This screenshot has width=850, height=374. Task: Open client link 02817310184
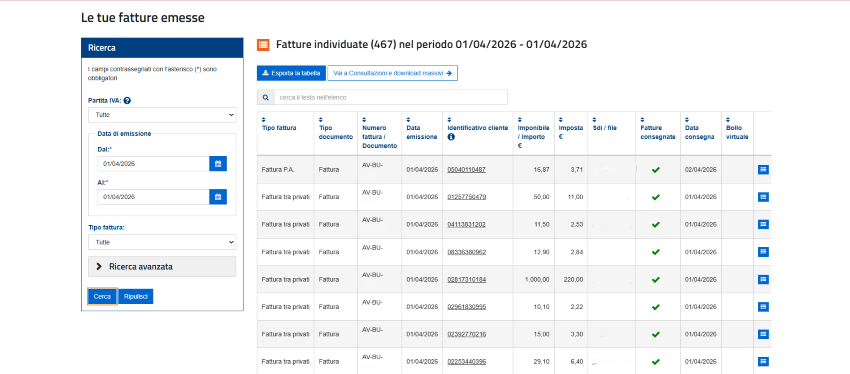tap(466, 279)
